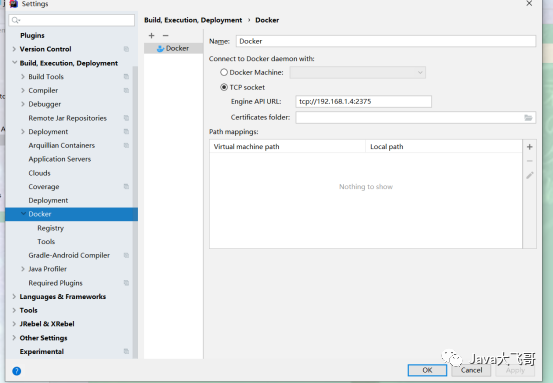Open the Experimental settings page
Image resolution: width=553 pixels, height=383 pixels.
42,352
